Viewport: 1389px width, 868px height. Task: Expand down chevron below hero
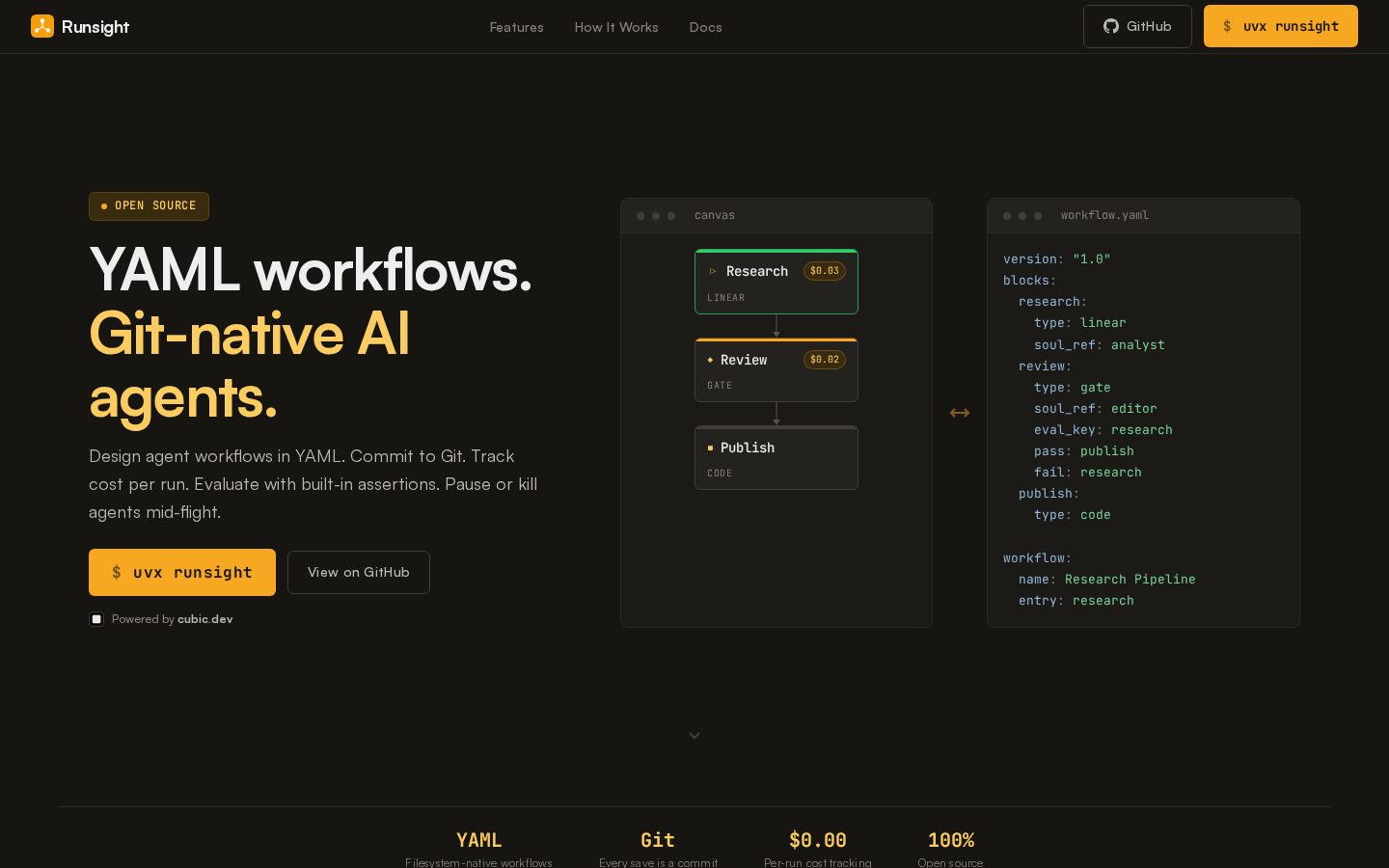pyautogui.click(x=694, y=736)
